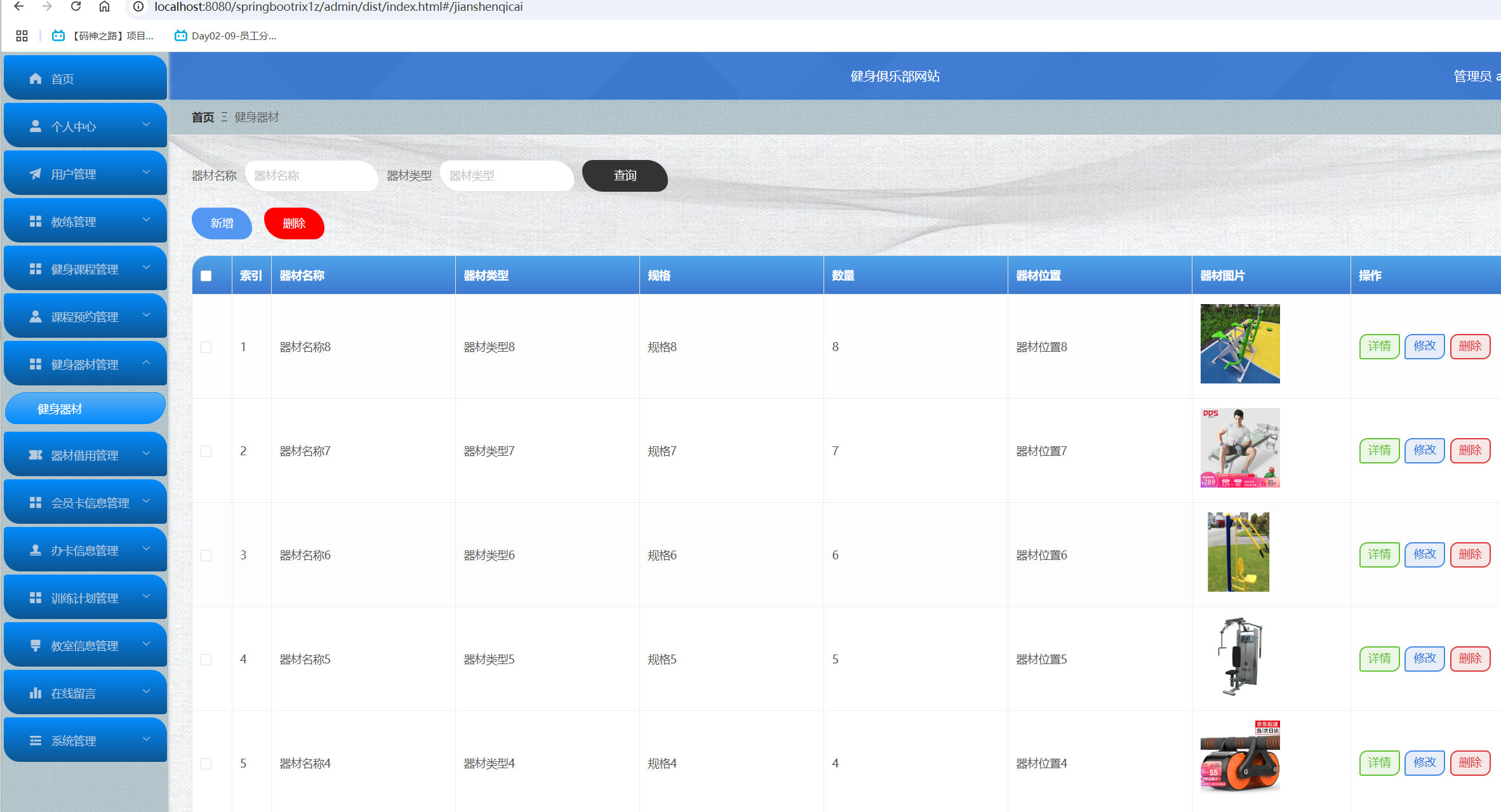Expand the 教练管理 chevron

(146, 220)
